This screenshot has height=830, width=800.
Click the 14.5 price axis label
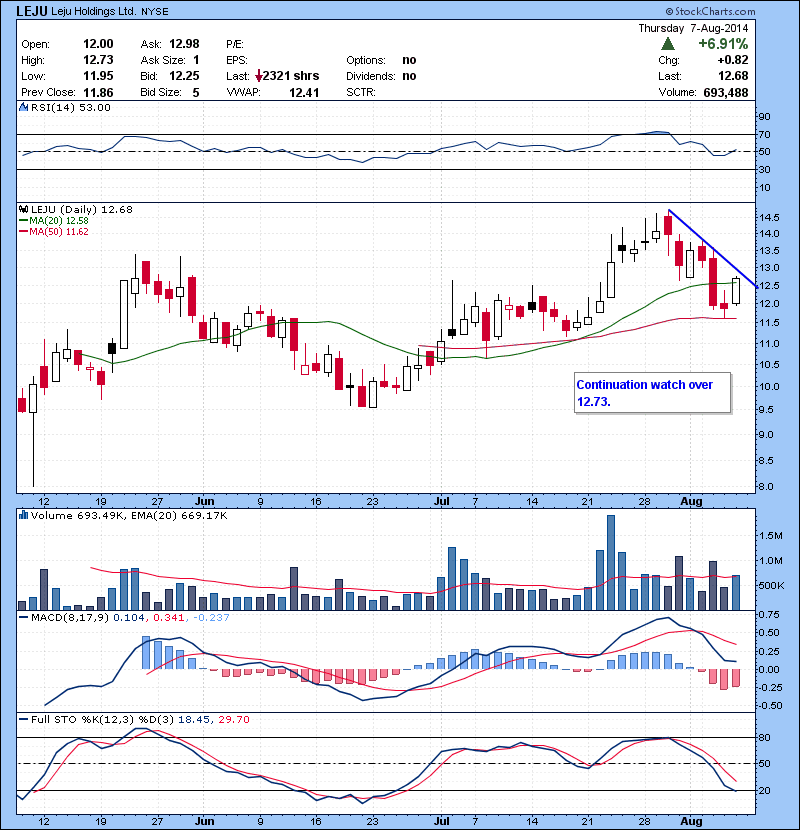tap(768, 217)
